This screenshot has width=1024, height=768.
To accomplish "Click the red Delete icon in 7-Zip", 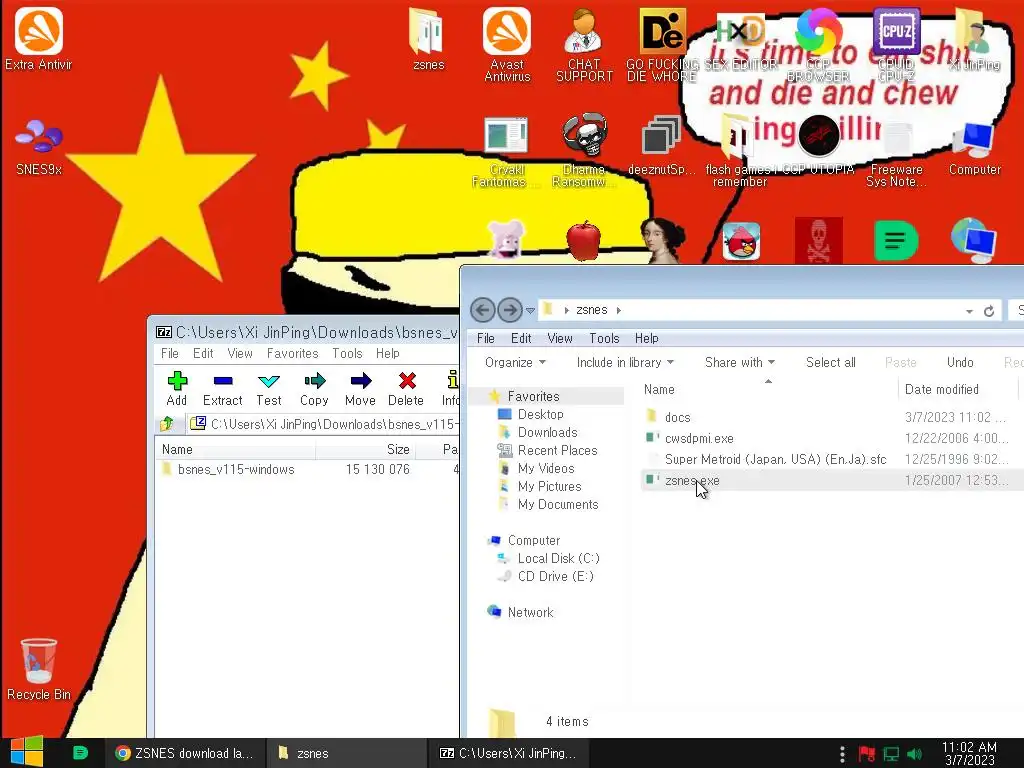I will [406, 389].
